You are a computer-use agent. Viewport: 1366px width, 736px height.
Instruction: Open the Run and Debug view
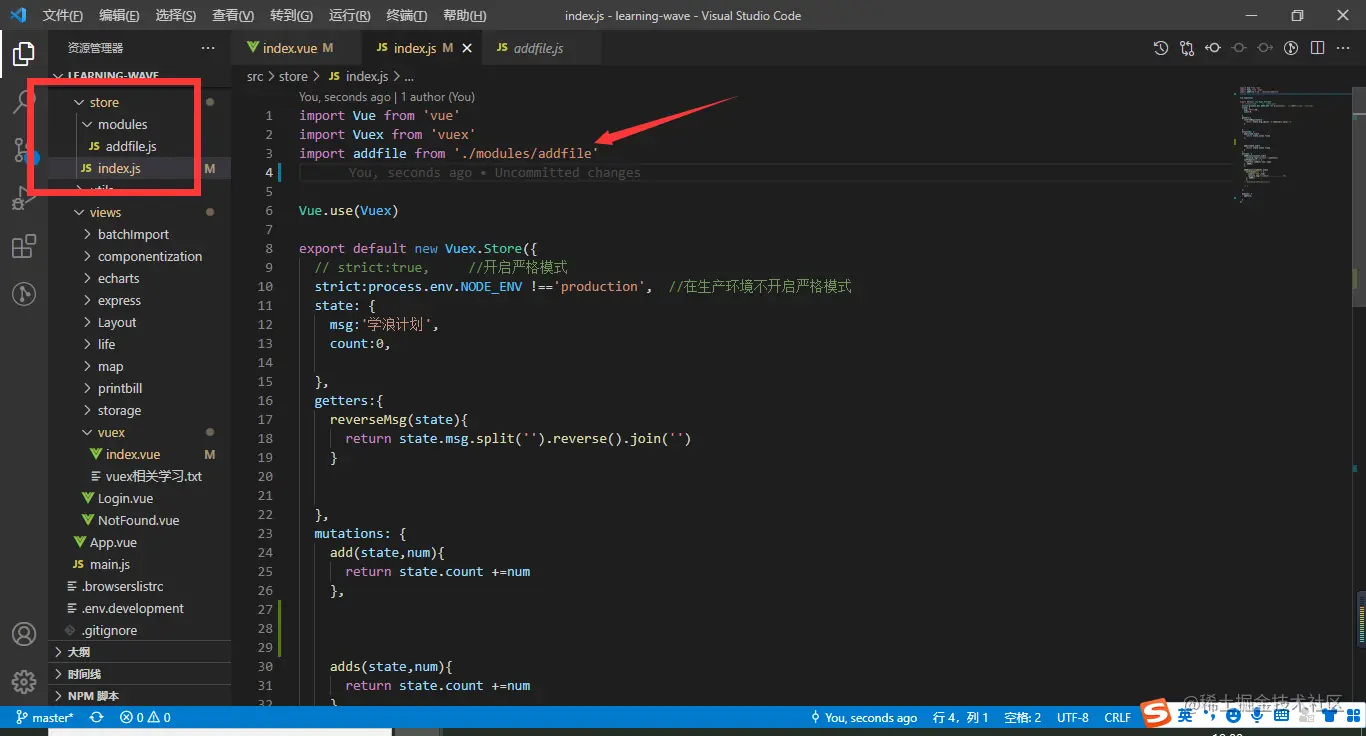pos(24,198)
